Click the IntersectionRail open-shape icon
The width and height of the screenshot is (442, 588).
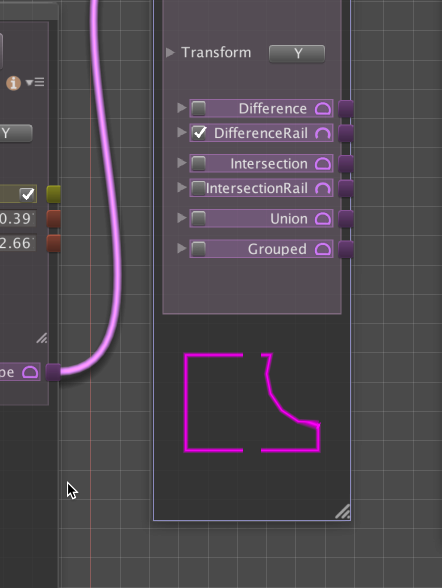click(x=323, y=188)
